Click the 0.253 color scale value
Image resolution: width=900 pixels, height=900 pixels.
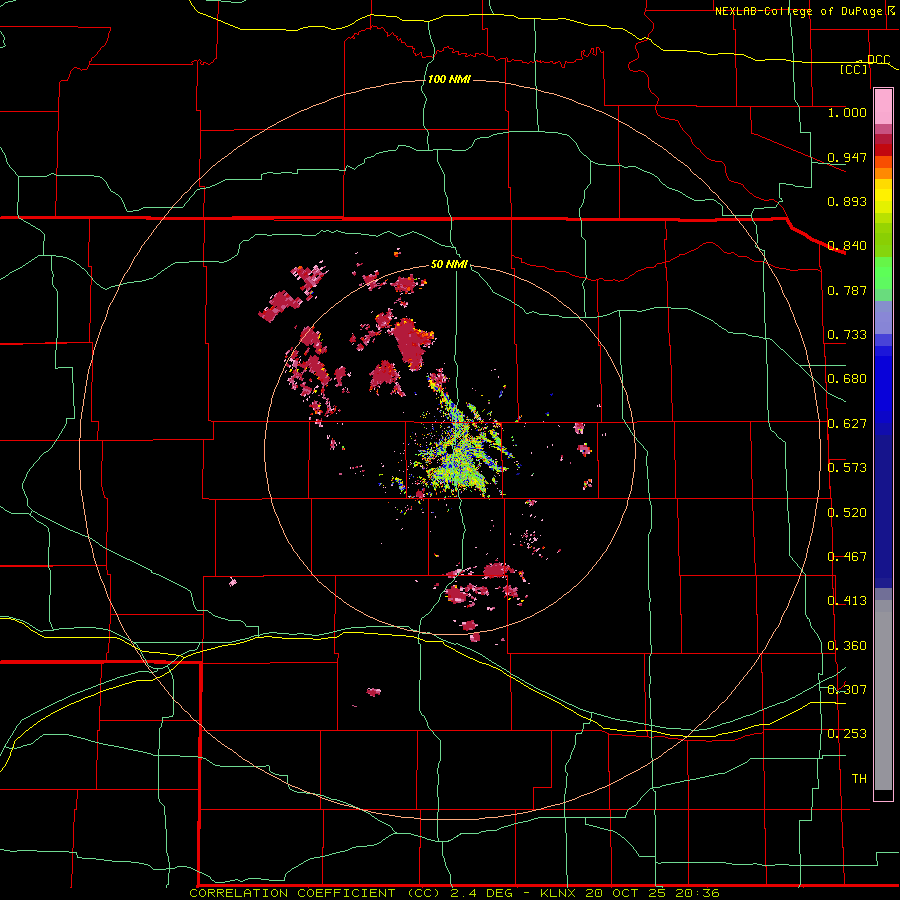click(x=847, y=734)
